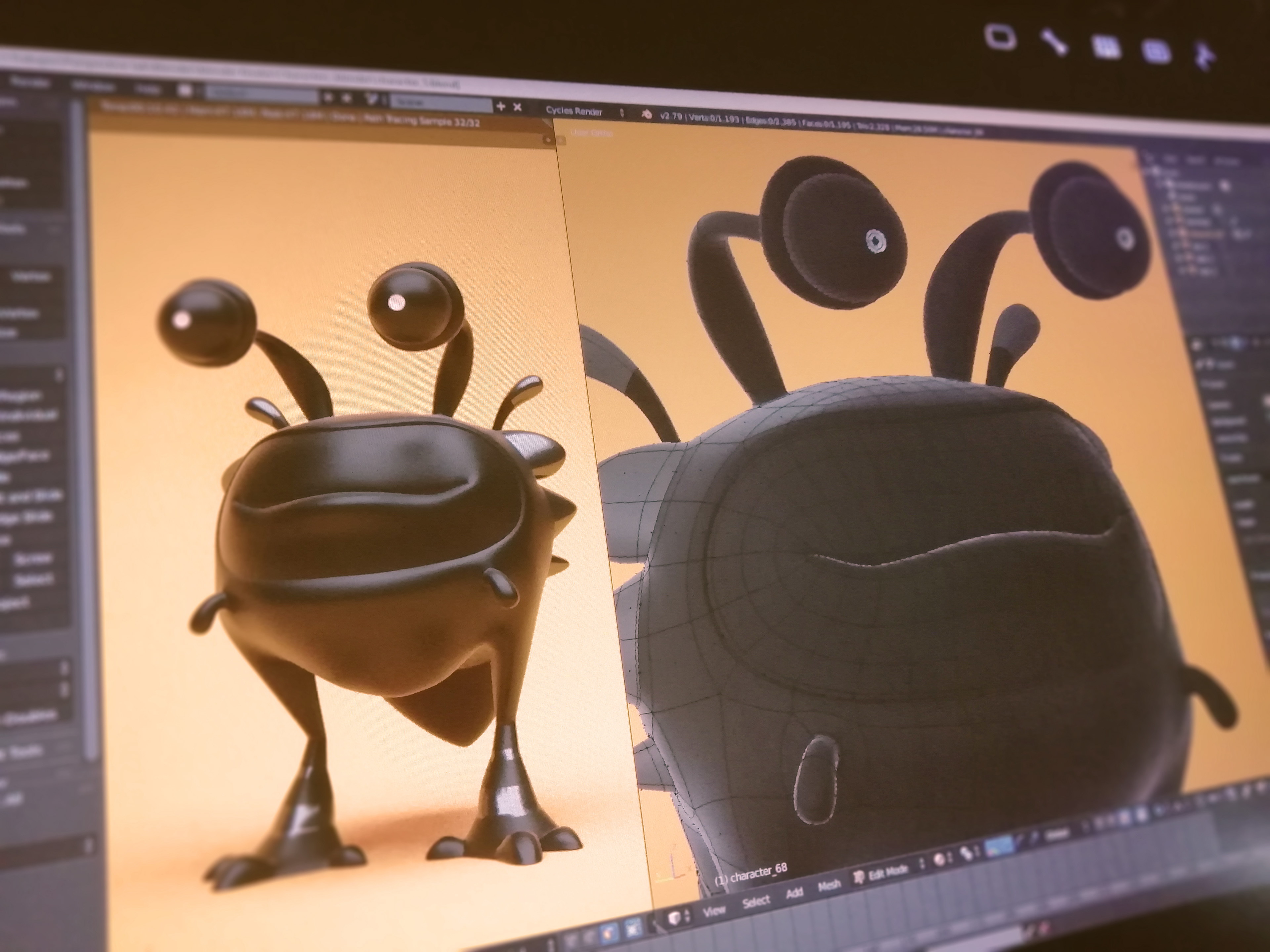
Task: Delete the current screen layout with X
Action: 346,99
